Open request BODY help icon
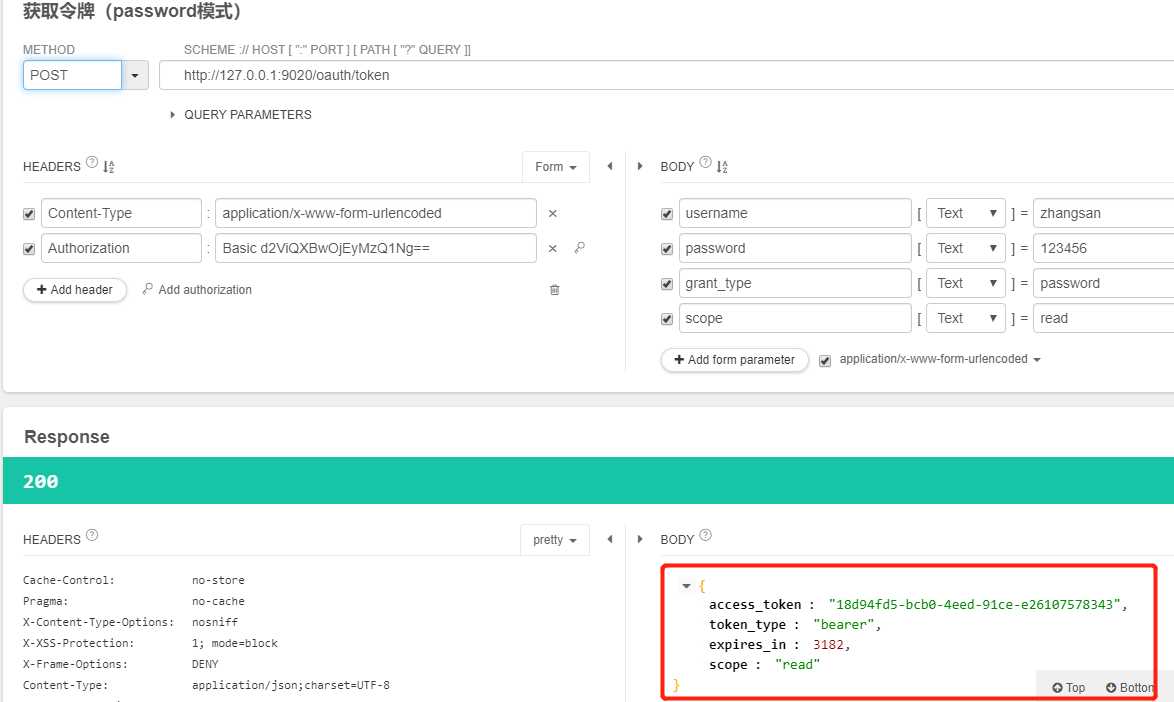Screen dimensions: 1174x702 pos(705,162)
